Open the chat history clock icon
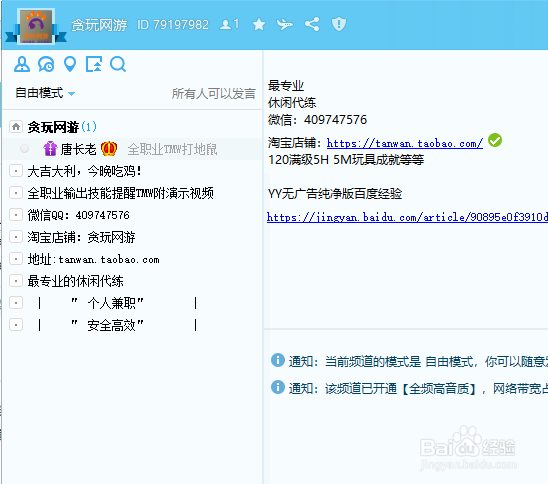The width and height of the screenshot is (548, 484). coord(46,64)
